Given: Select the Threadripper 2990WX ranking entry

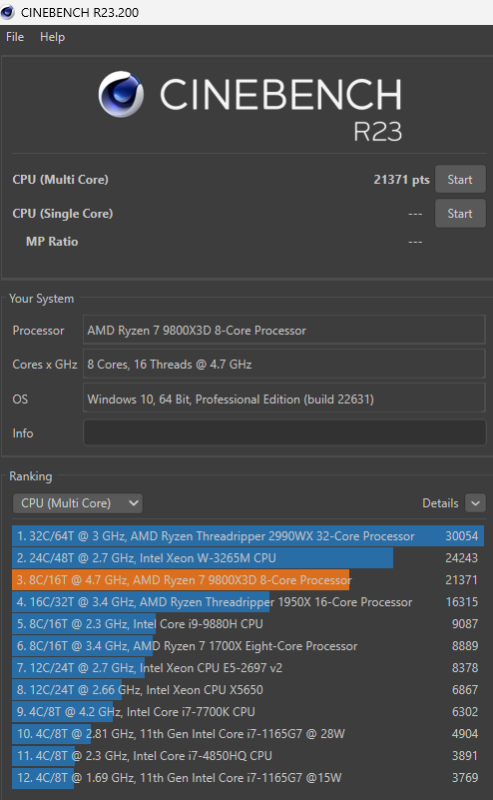Looking at the screenshot, I should (x=248, y=536).
